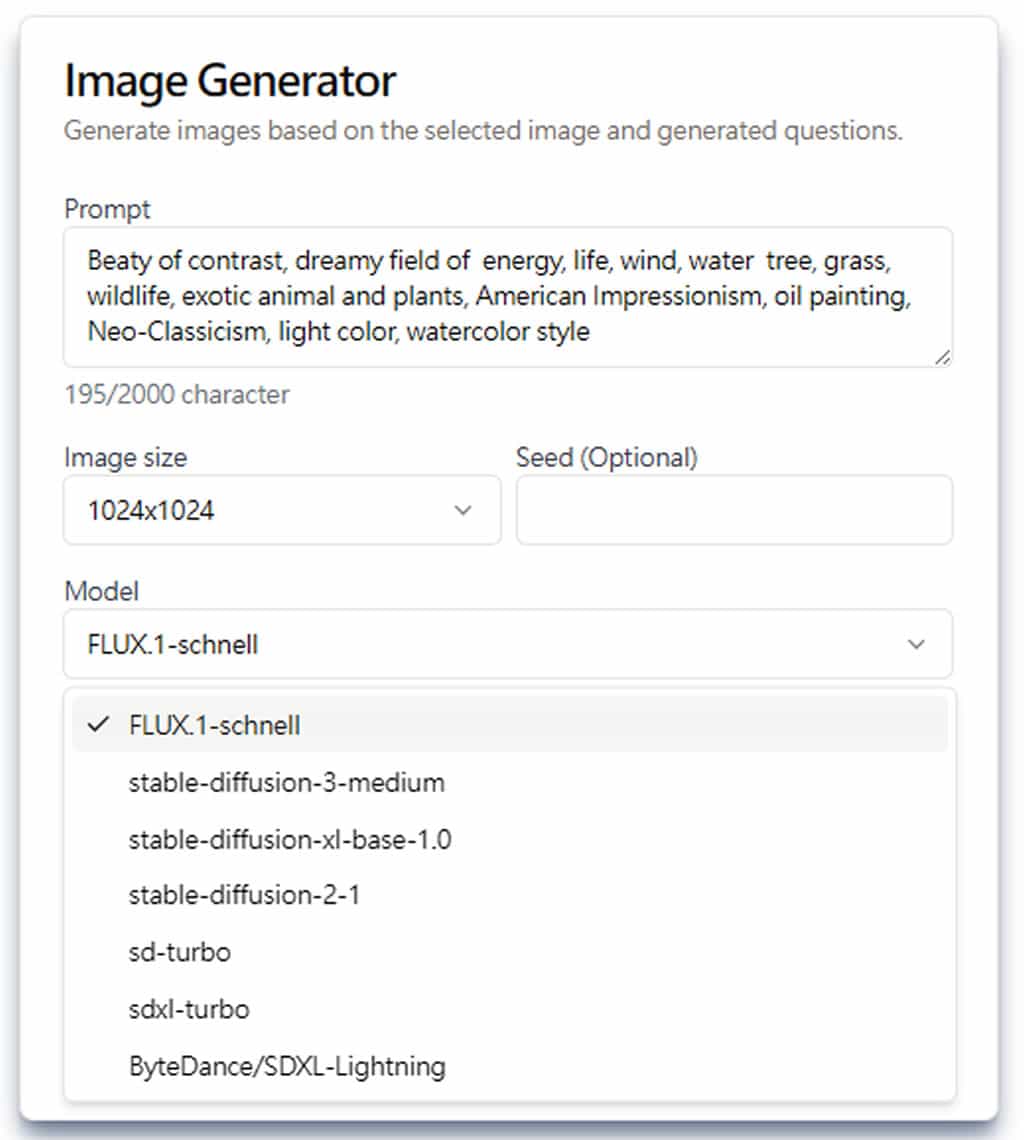Screen dimensions: 1024x1140
Task: Click inside the Prompt text area
Action: pyautogui.click(x=508, y=297)
